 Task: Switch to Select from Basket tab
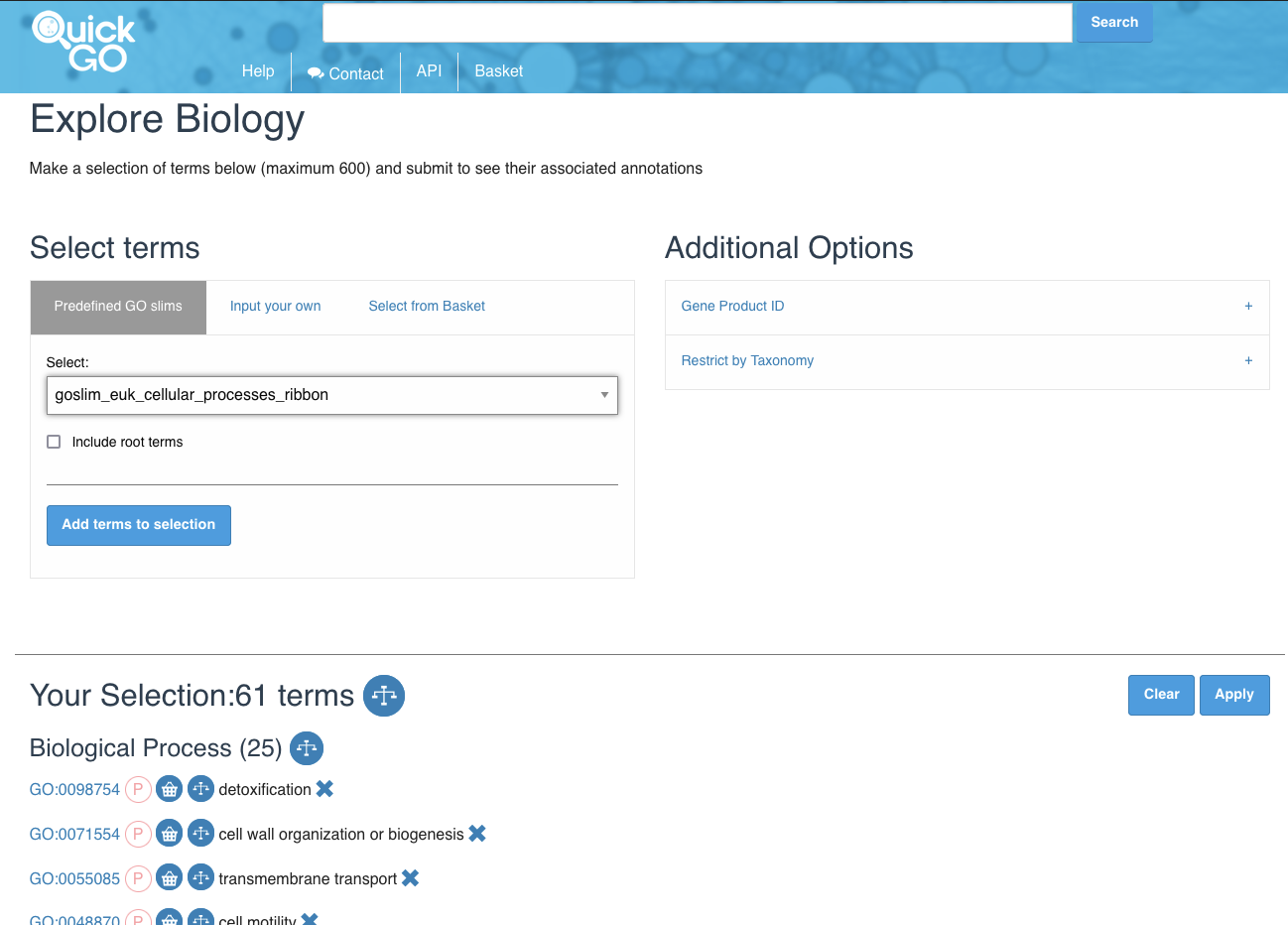click(427, 307)
